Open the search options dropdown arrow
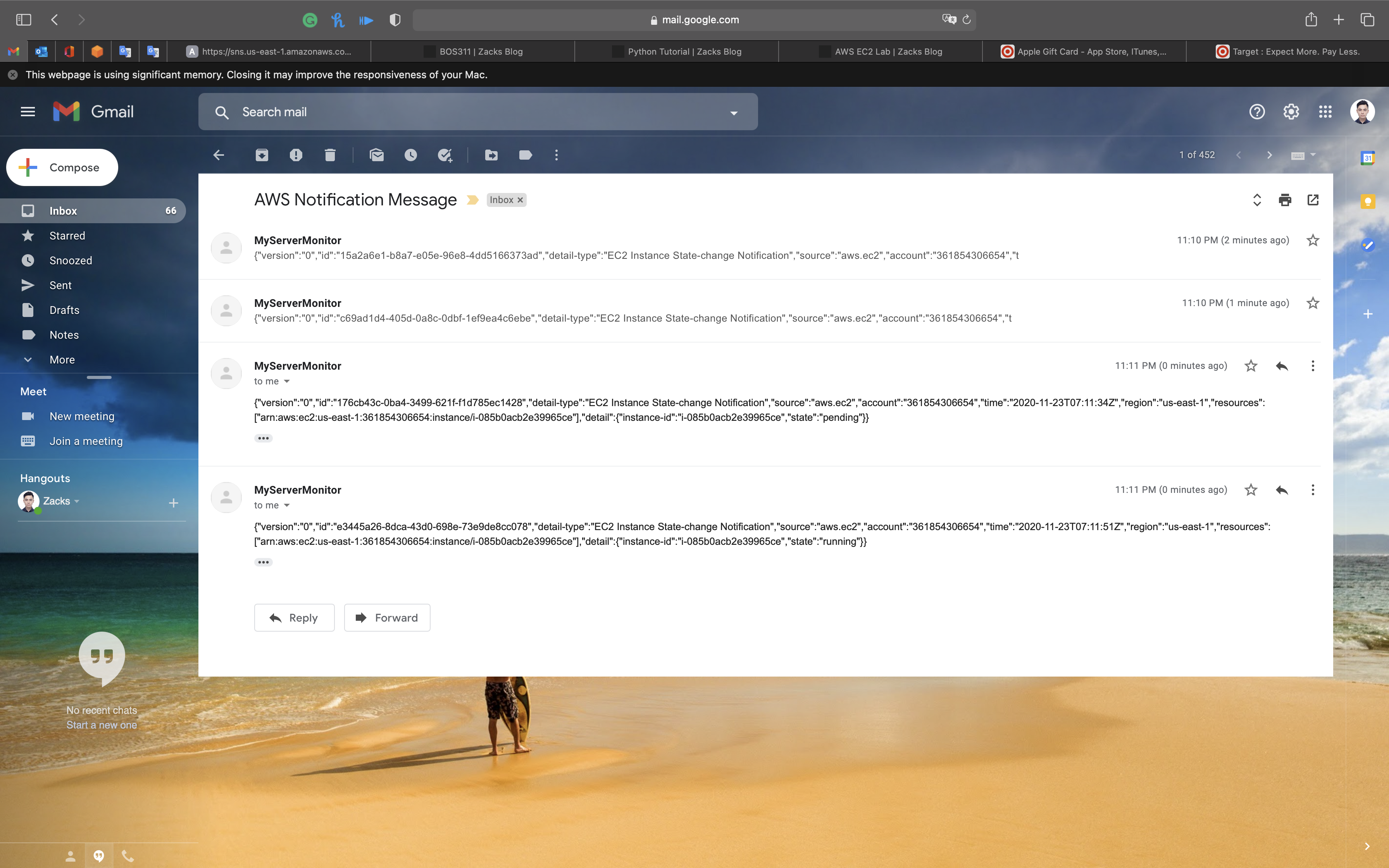Screen dimensions: 1389x868 pyautogui.click(x=734, y=112)
